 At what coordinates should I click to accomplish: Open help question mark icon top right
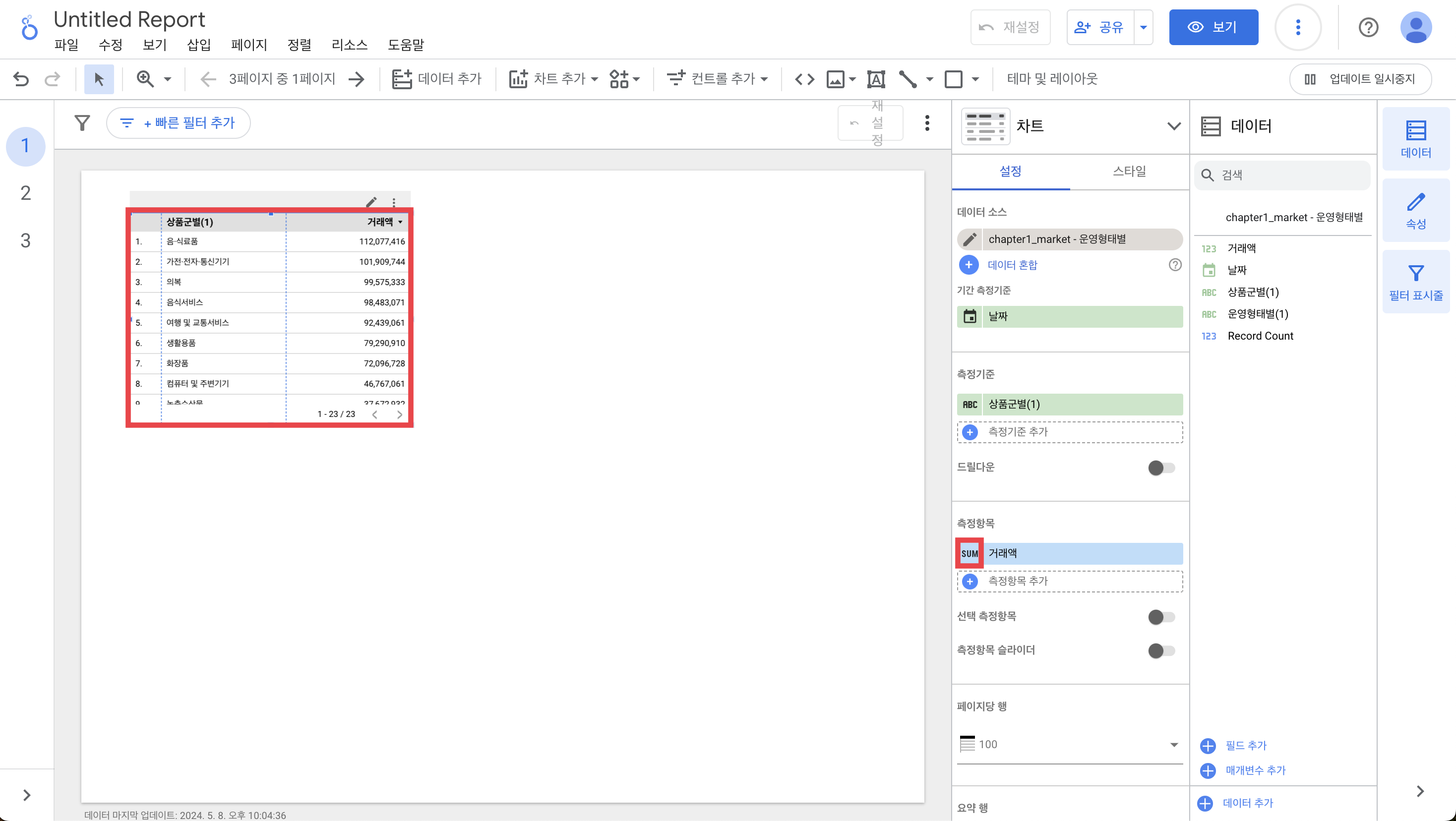click(1368, 27)
